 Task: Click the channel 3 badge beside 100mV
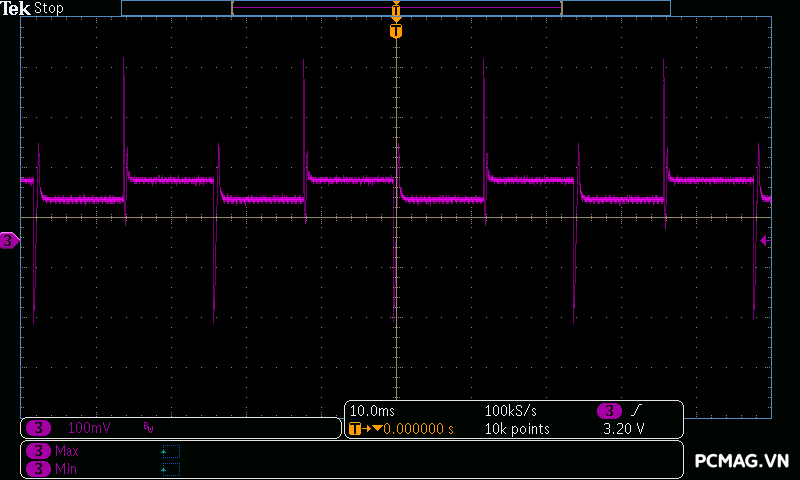tap(39, 428)
